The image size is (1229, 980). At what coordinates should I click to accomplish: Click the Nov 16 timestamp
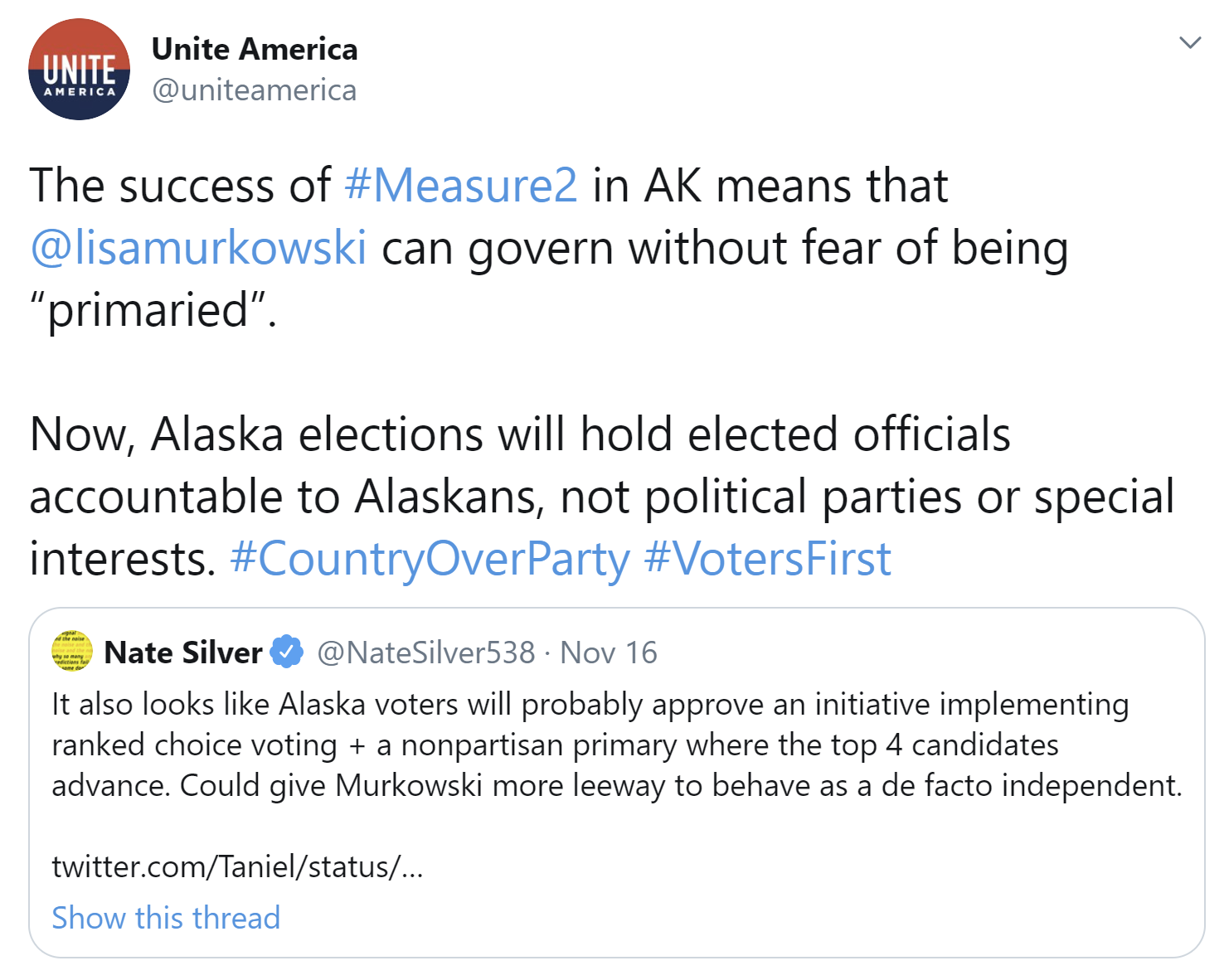click(x=609, y=653)
